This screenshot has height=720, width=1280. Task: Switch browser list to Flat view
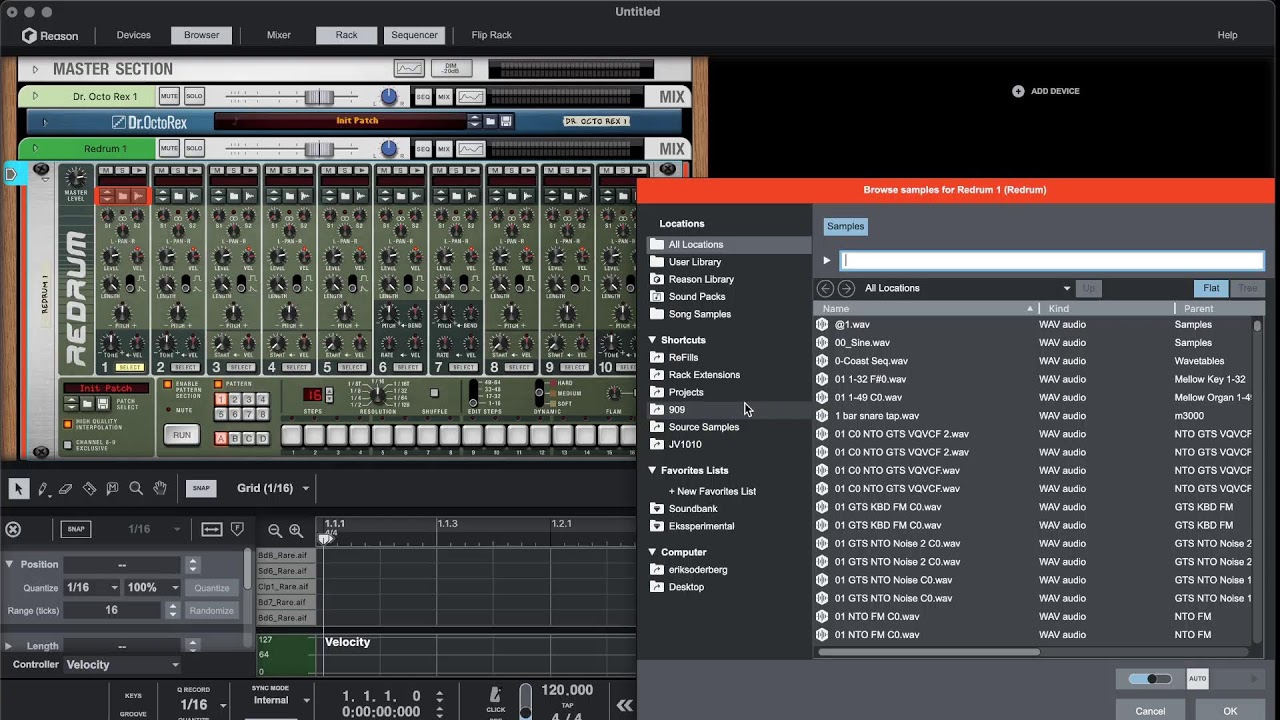[x=1211, y=288]
